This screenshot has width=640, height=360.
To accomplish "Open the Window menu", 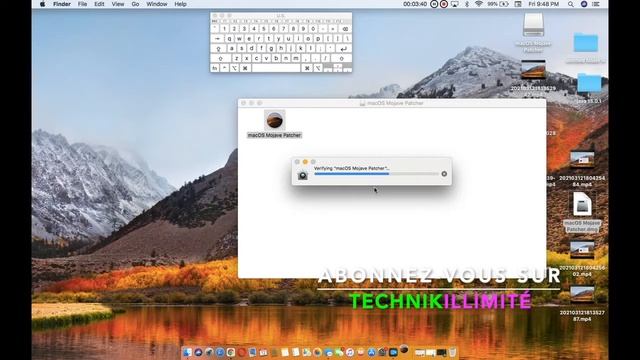I will (x=157, y=4).
